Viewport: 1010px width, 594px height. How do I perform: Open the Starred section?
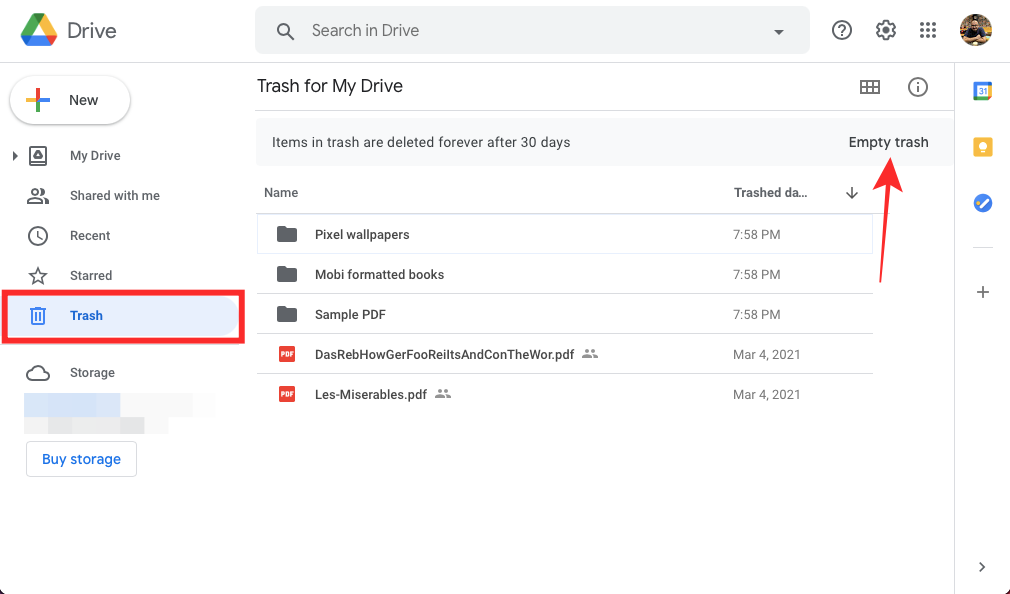(91, 276)
